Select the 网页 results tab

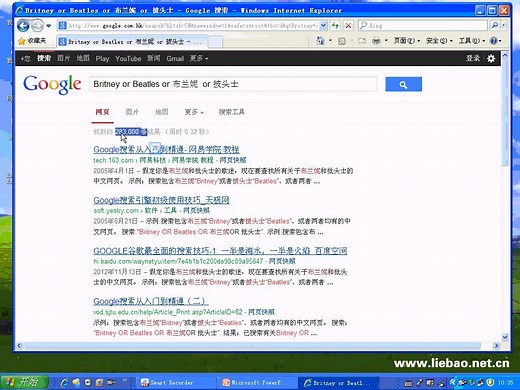coord(102,112)
